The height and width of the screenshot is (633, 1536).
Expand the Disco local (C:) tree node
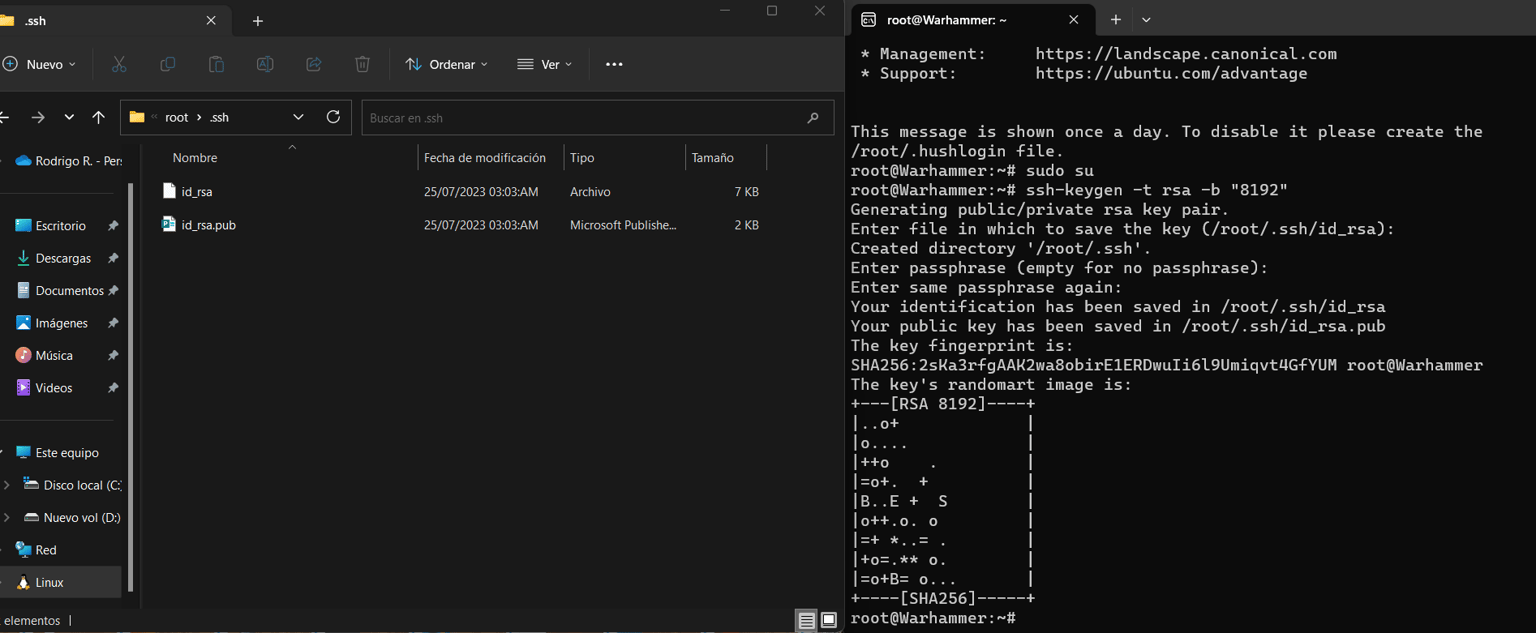[7, 485]
